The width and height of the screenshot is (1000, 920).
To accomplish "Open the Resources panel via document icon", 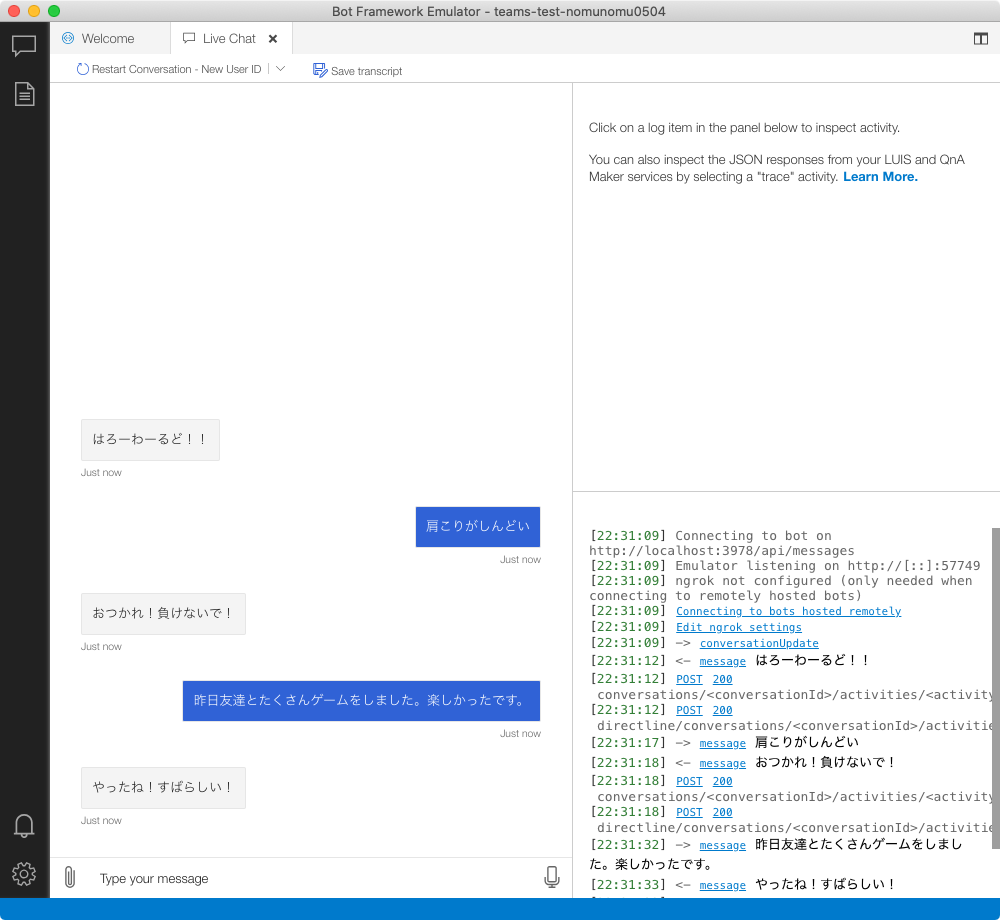I will (x=24, y=93).
